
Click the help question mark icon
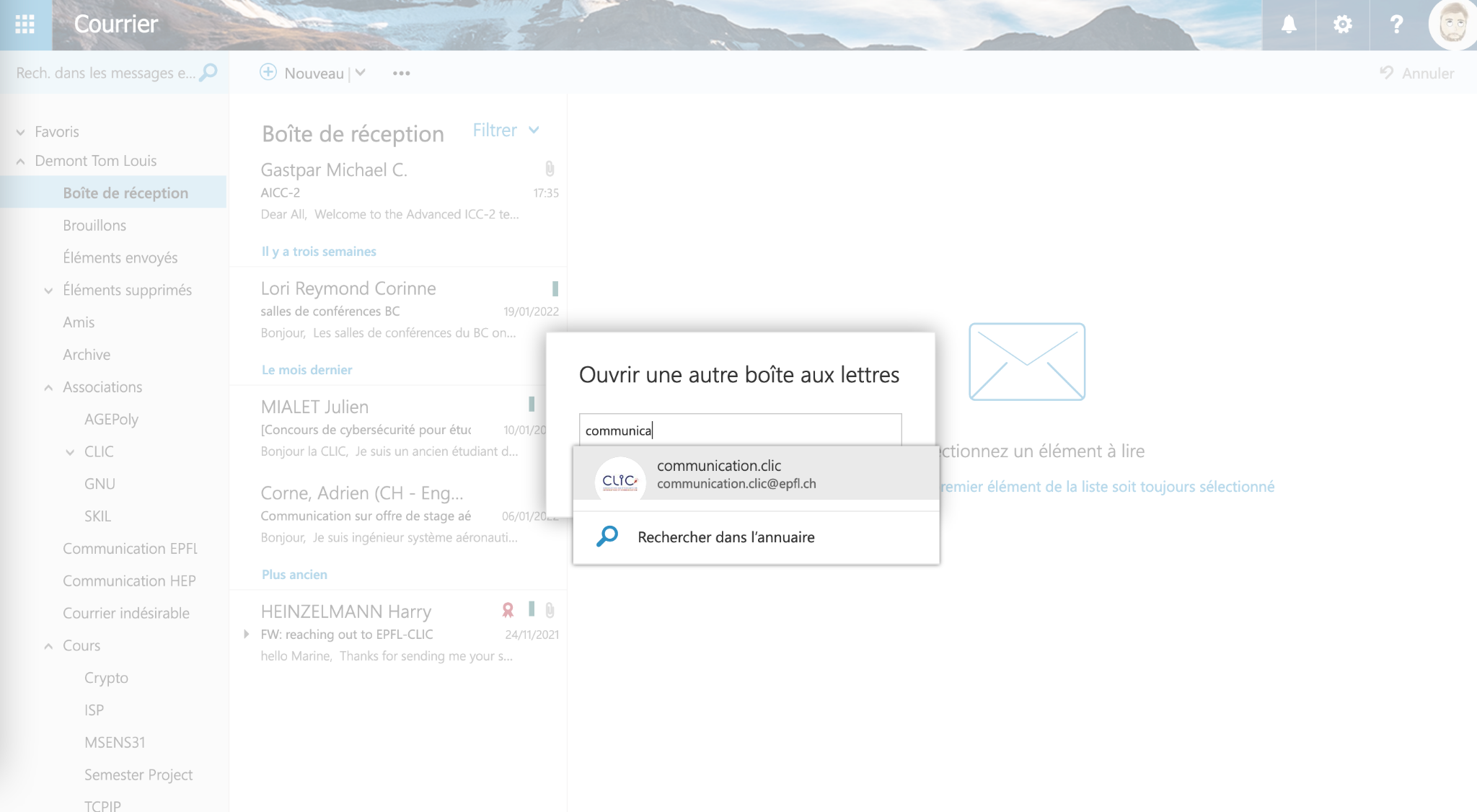pos(1396,25)
